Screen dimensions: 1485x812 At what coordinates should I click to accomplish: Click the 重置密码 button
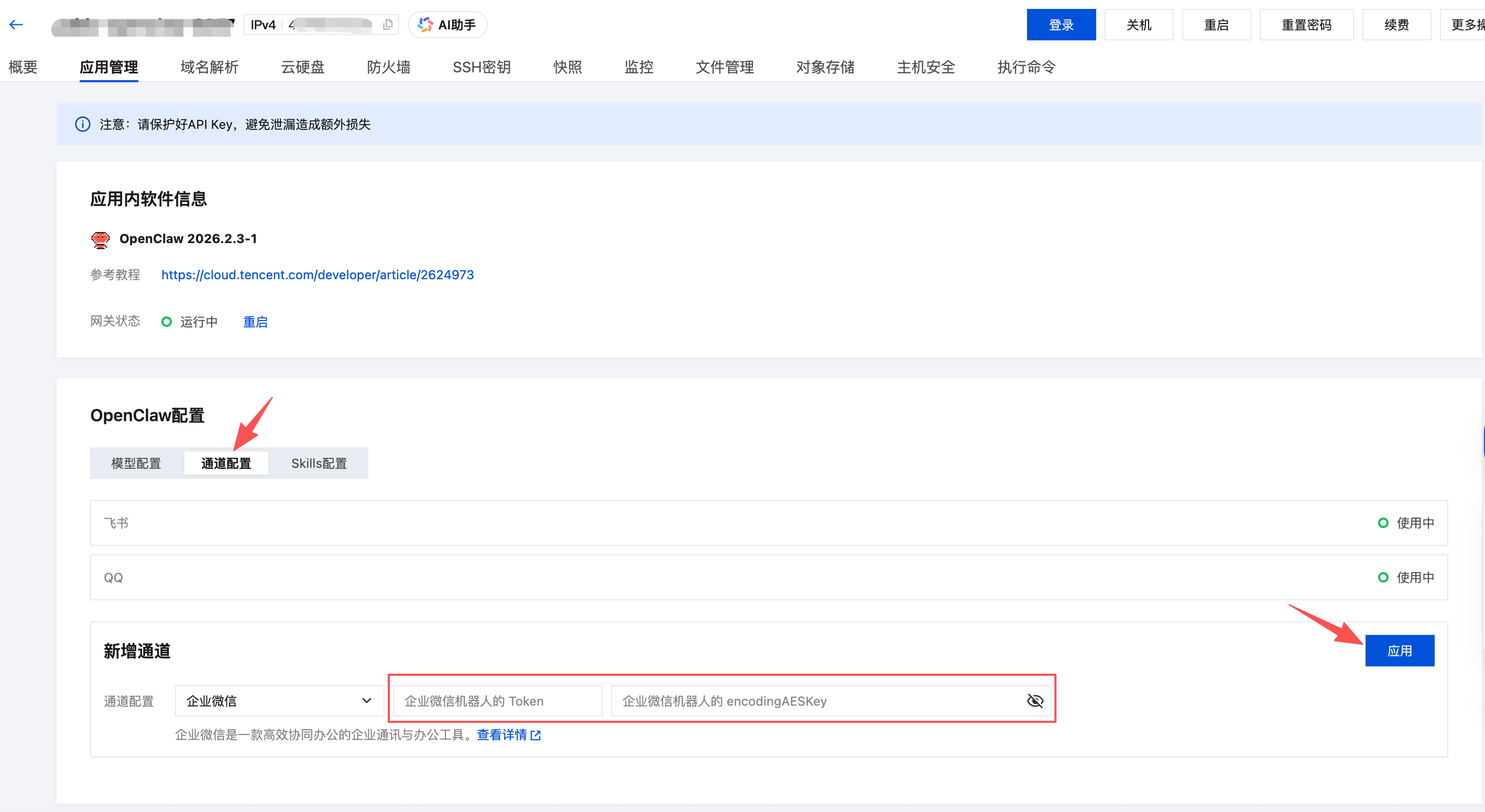click(1306, 25)
